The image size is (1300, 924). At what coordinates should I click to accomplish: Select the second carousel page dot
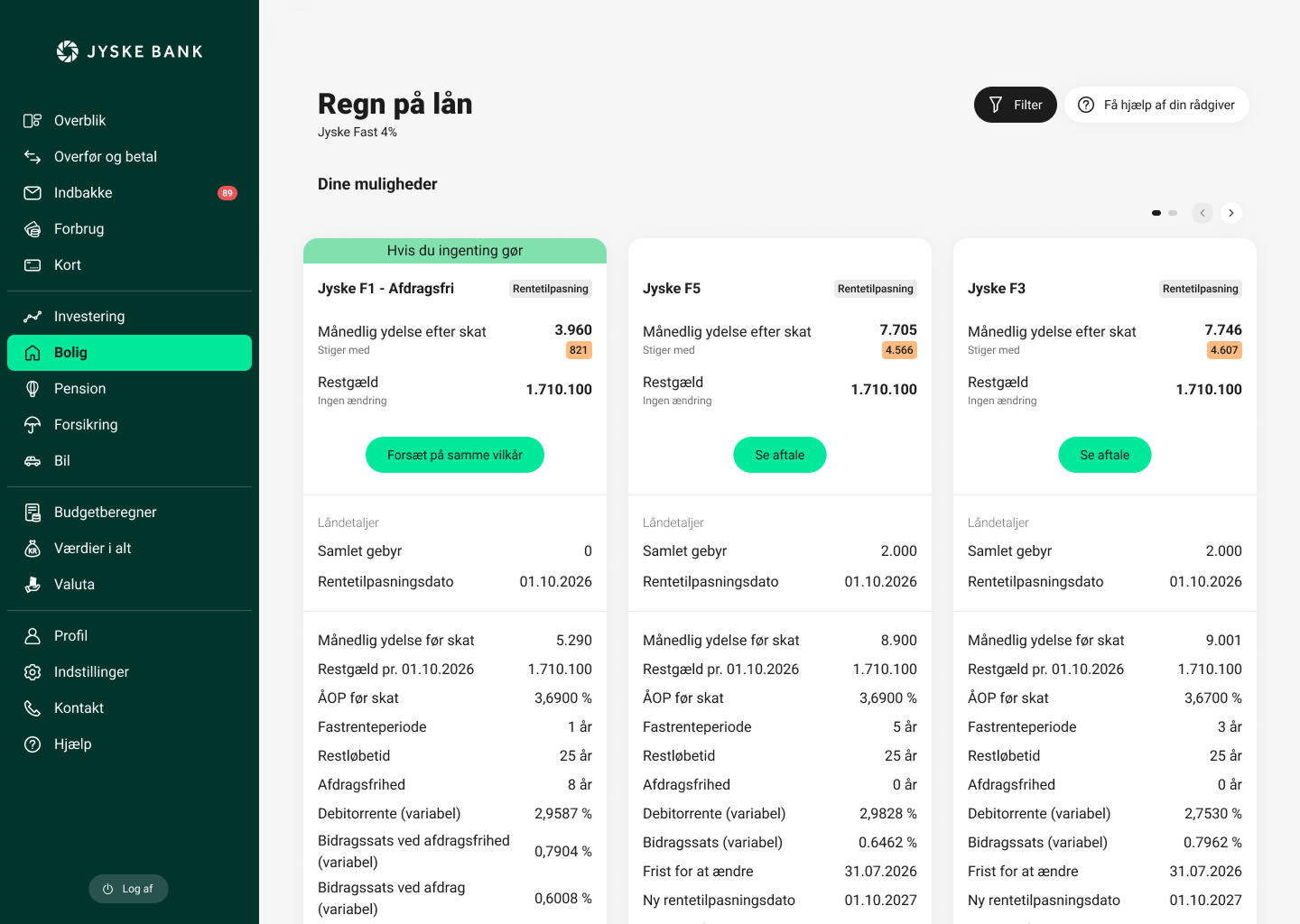point(1173,213)
